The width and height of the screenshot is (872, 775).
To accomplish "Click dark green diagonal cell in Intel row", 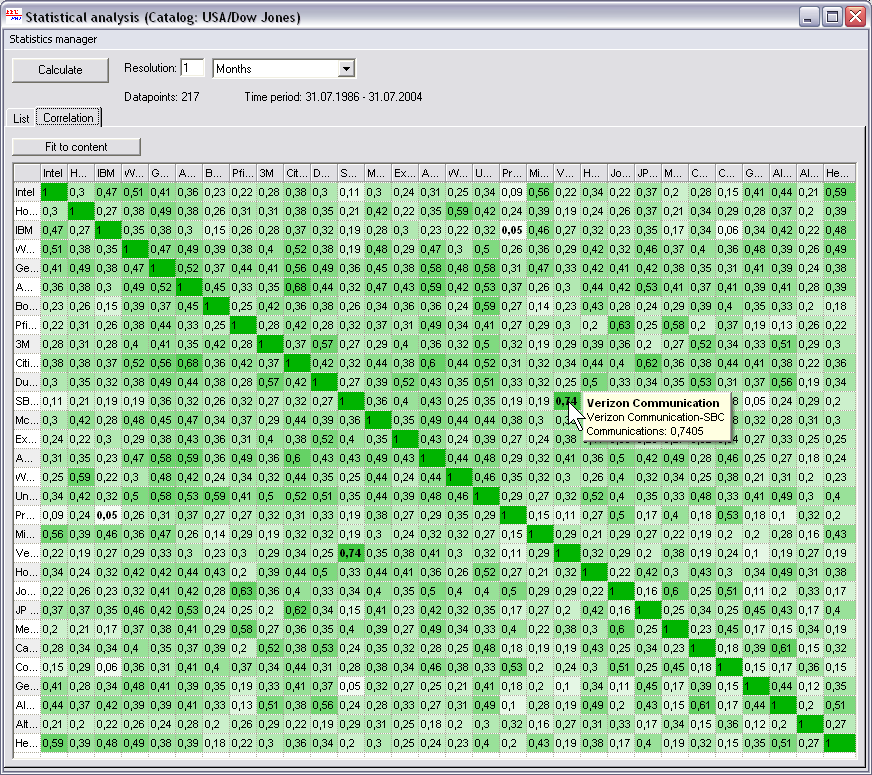I will click(x=54, y=191).
